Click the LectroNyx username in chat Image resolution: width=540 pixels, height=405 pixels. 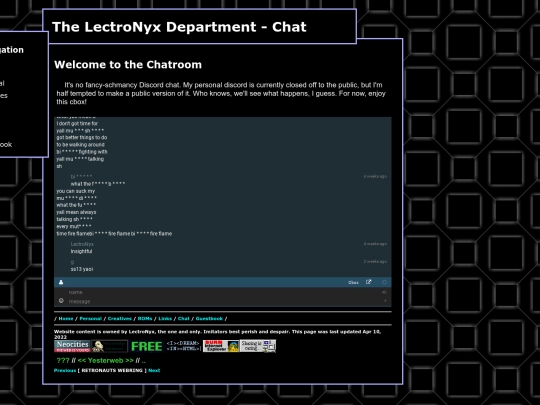[x=82, y=244]
